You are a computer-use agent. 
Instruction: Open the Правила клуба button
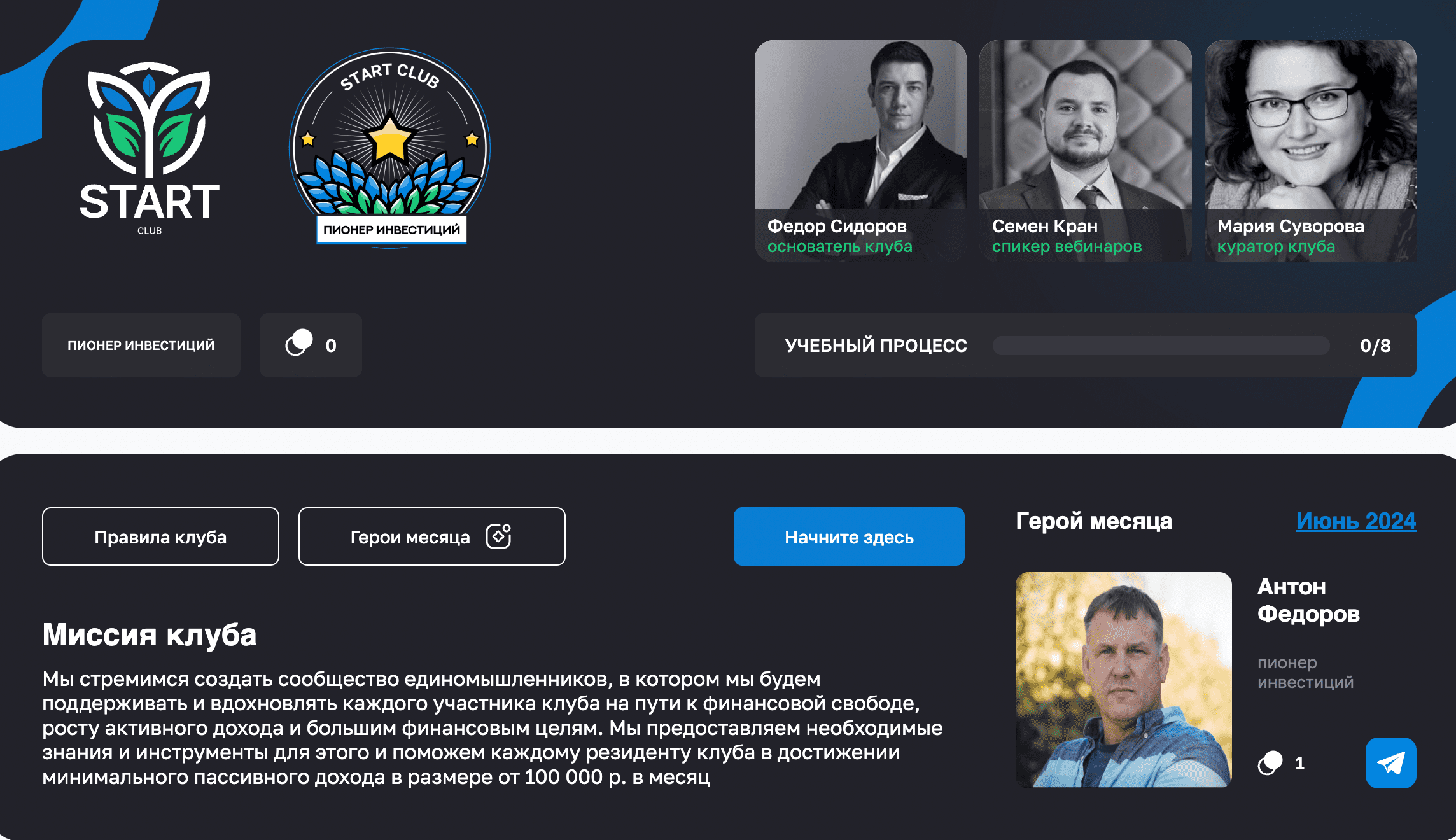tap(160, 536)
